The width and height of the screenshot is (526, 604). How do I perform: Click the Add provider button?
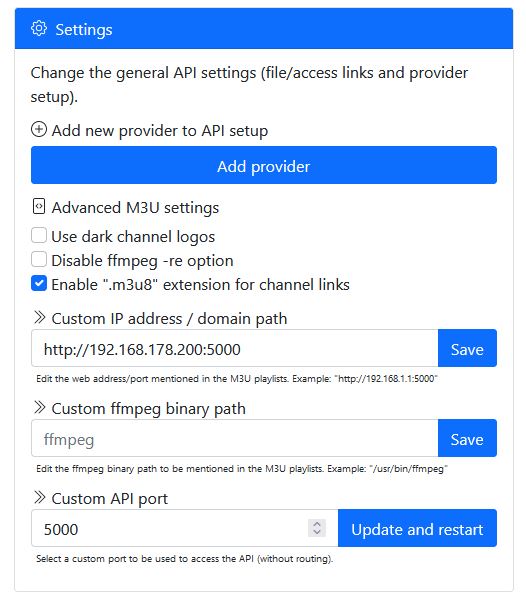click(264, 165)
